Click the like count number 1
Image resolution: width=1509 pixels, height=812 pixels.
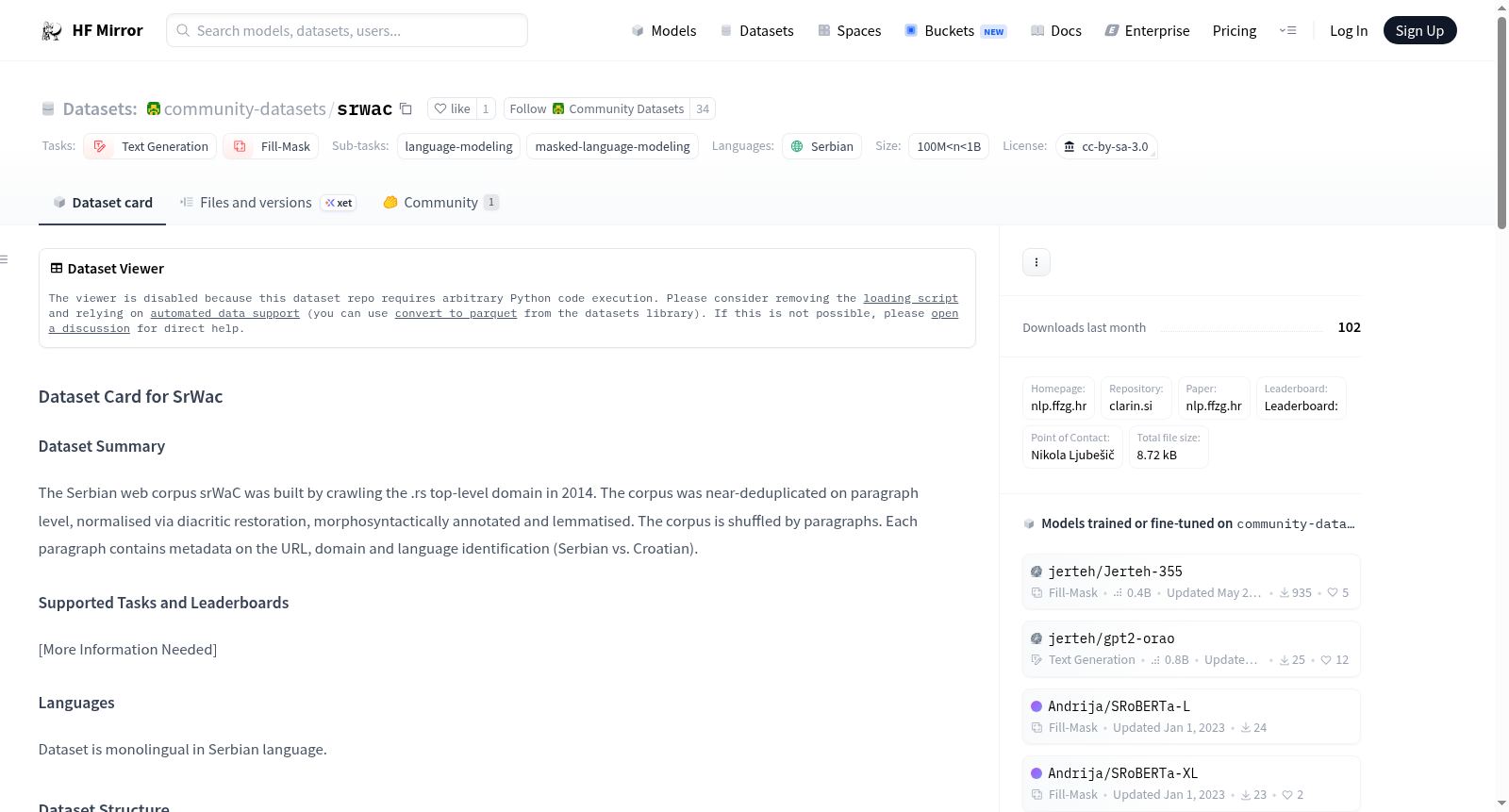tap(486, 108)
